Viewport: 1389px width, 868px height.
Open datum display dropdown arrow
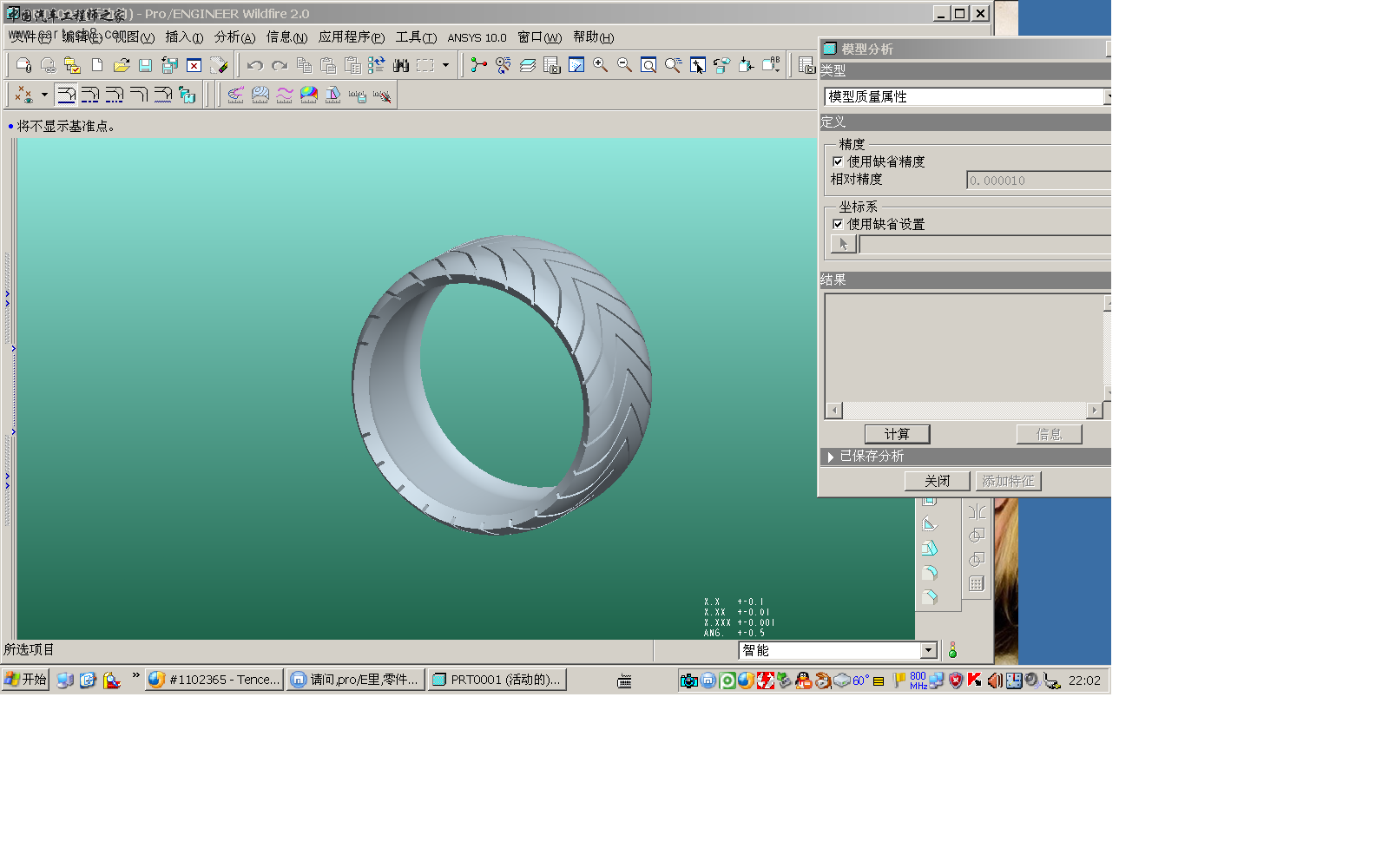pos(44,95)
